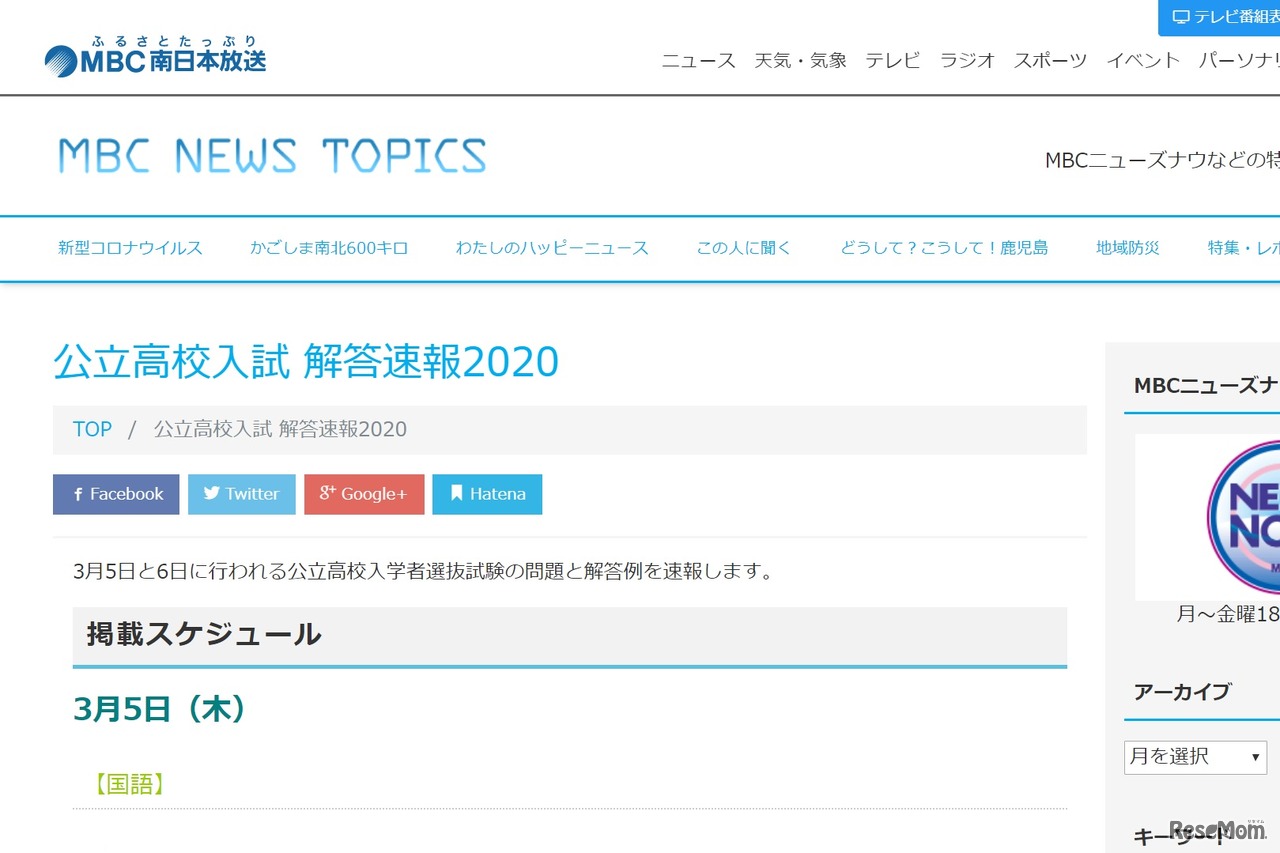
Task: Click the TOP breadcrumb link
Action: 92,428
